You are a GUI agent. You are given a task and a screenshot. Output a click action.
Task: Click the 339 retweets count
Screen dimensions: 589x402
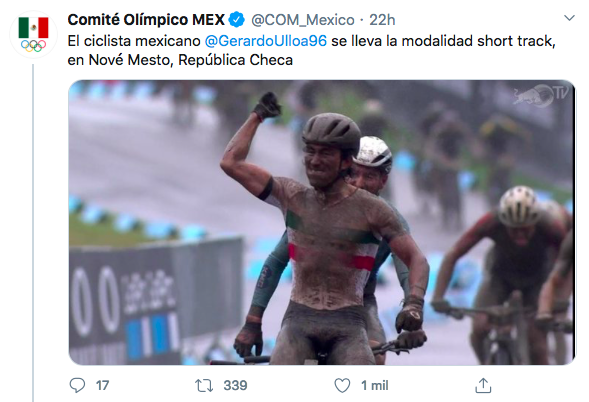235,385
